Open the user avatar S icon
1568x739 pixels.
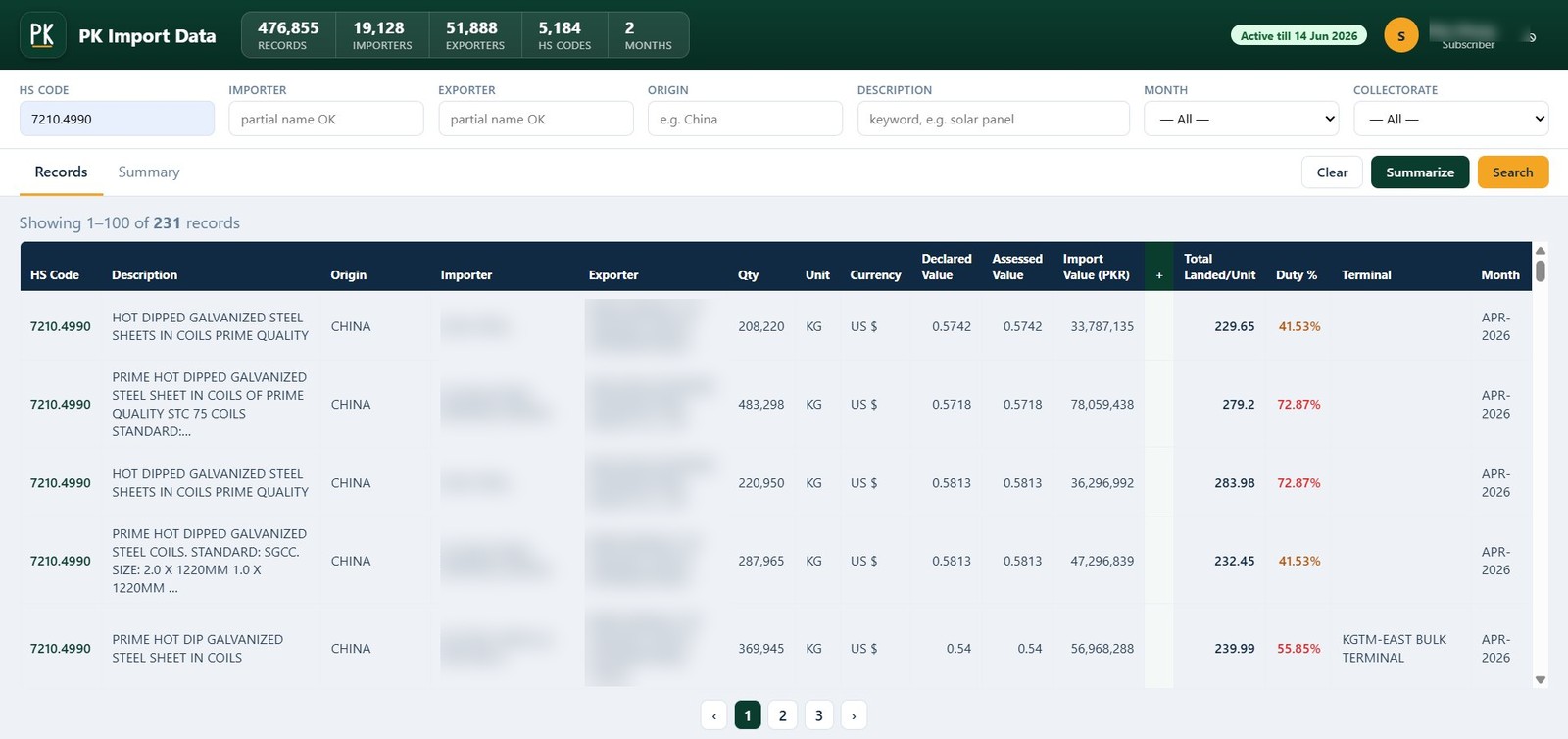pos(1400,35)
